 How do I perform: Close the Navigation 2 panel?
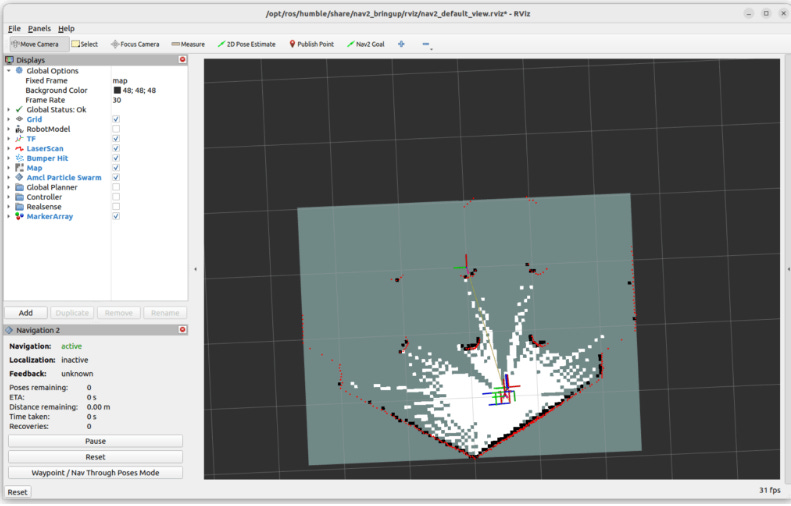[x=182, y=329]
